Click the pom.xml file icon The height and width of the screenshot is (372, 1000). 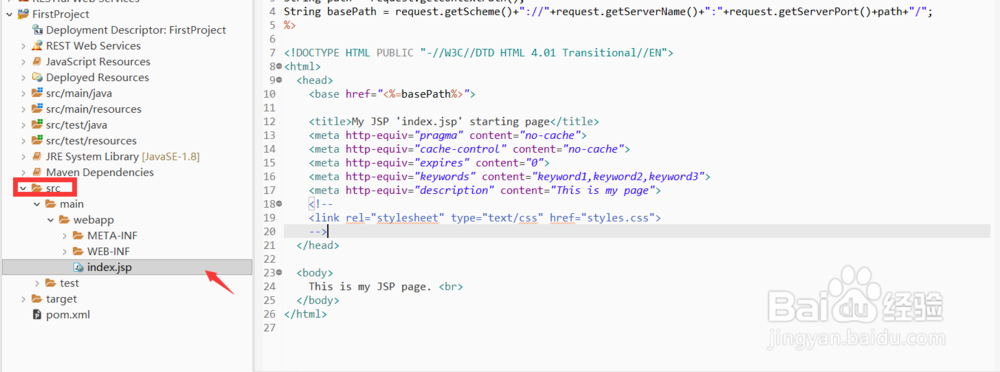point(37,315)
